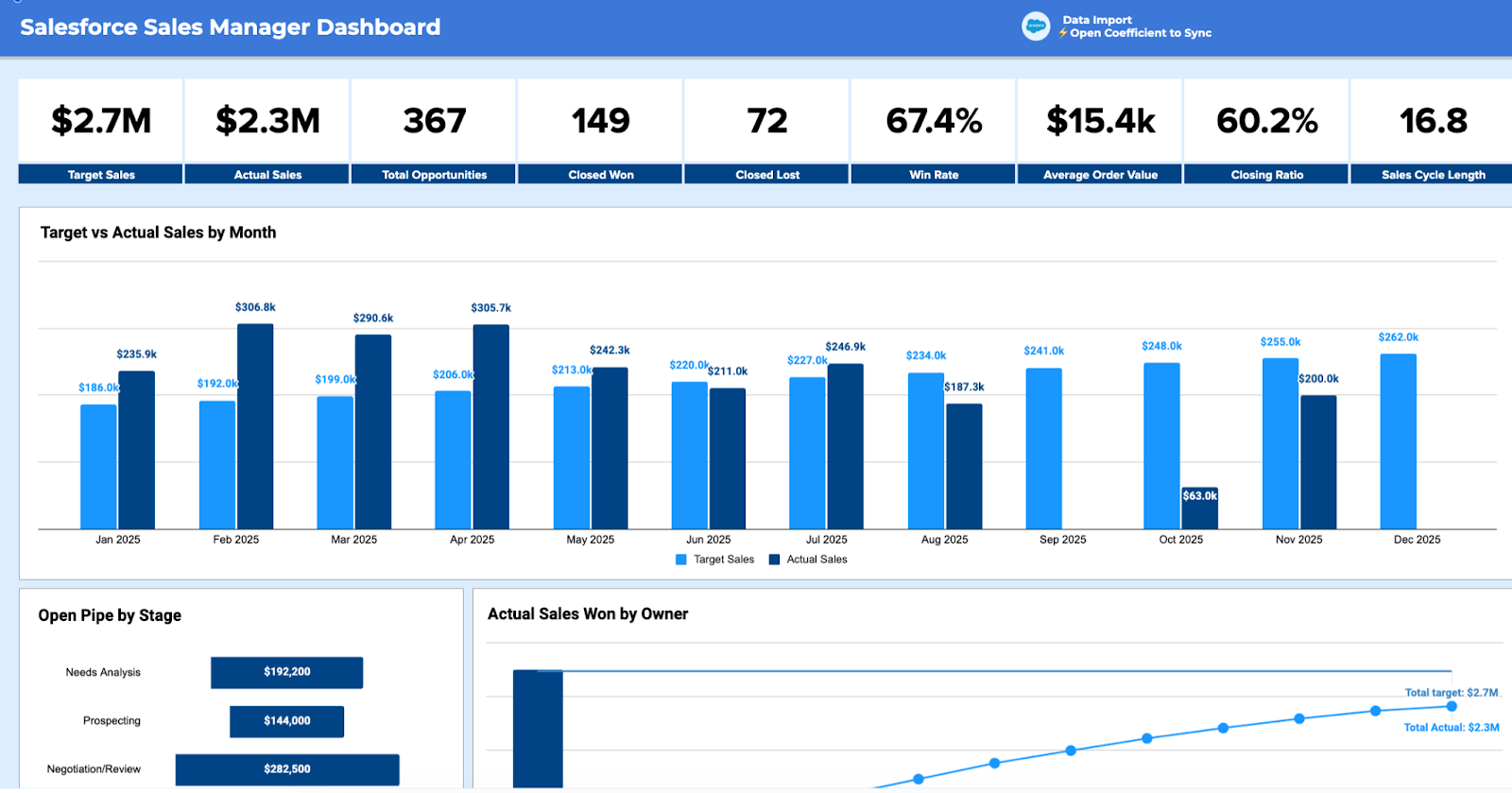Click the Sep 2025 target bar $241.0k

[1044, 448]
